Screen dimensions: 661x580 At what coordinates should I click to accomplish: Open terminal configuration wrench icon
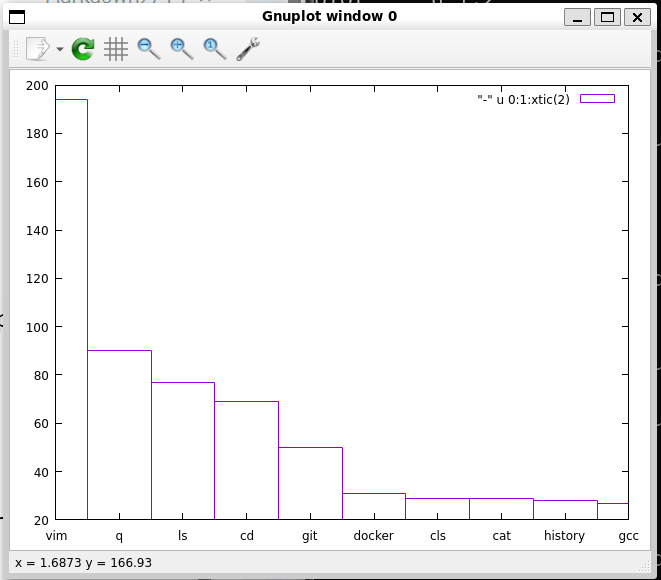click(x=248, y=49)
